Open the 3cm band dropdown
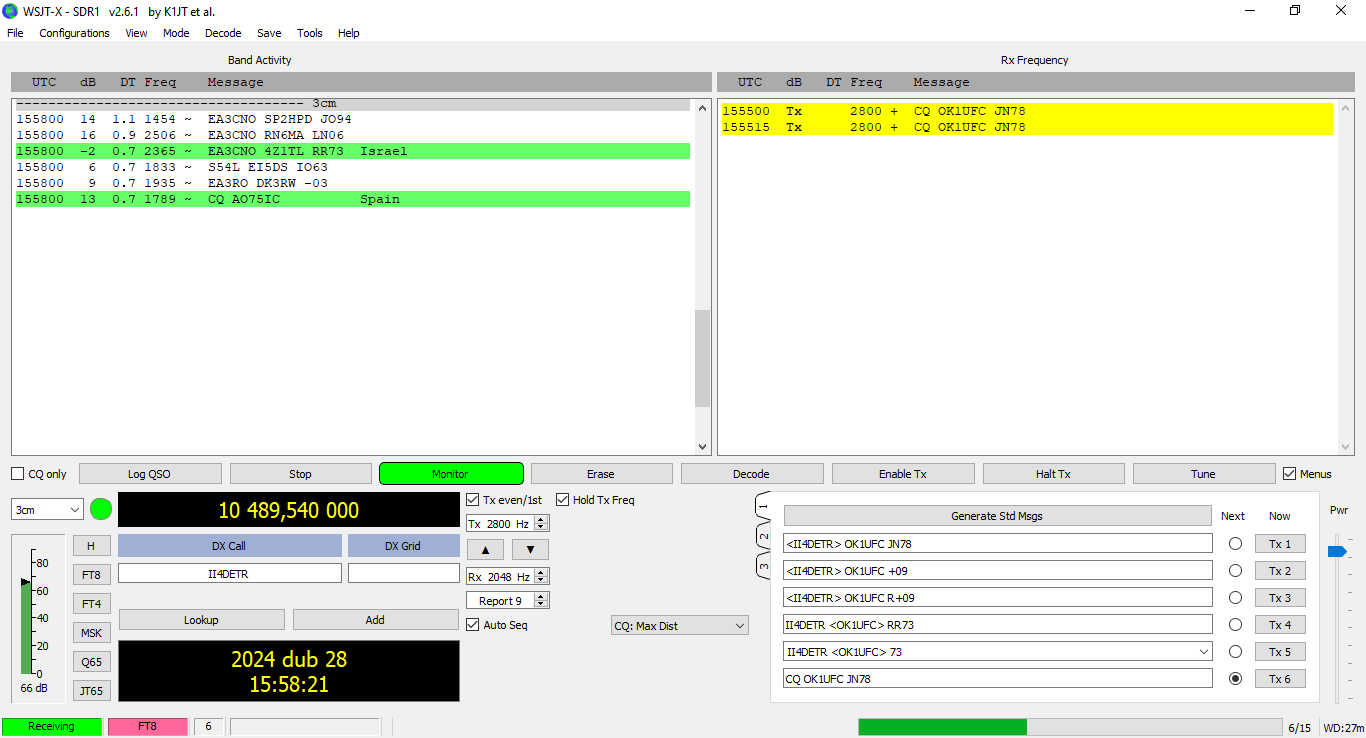This screenshot has height=738, width=1366. (47, 510)
